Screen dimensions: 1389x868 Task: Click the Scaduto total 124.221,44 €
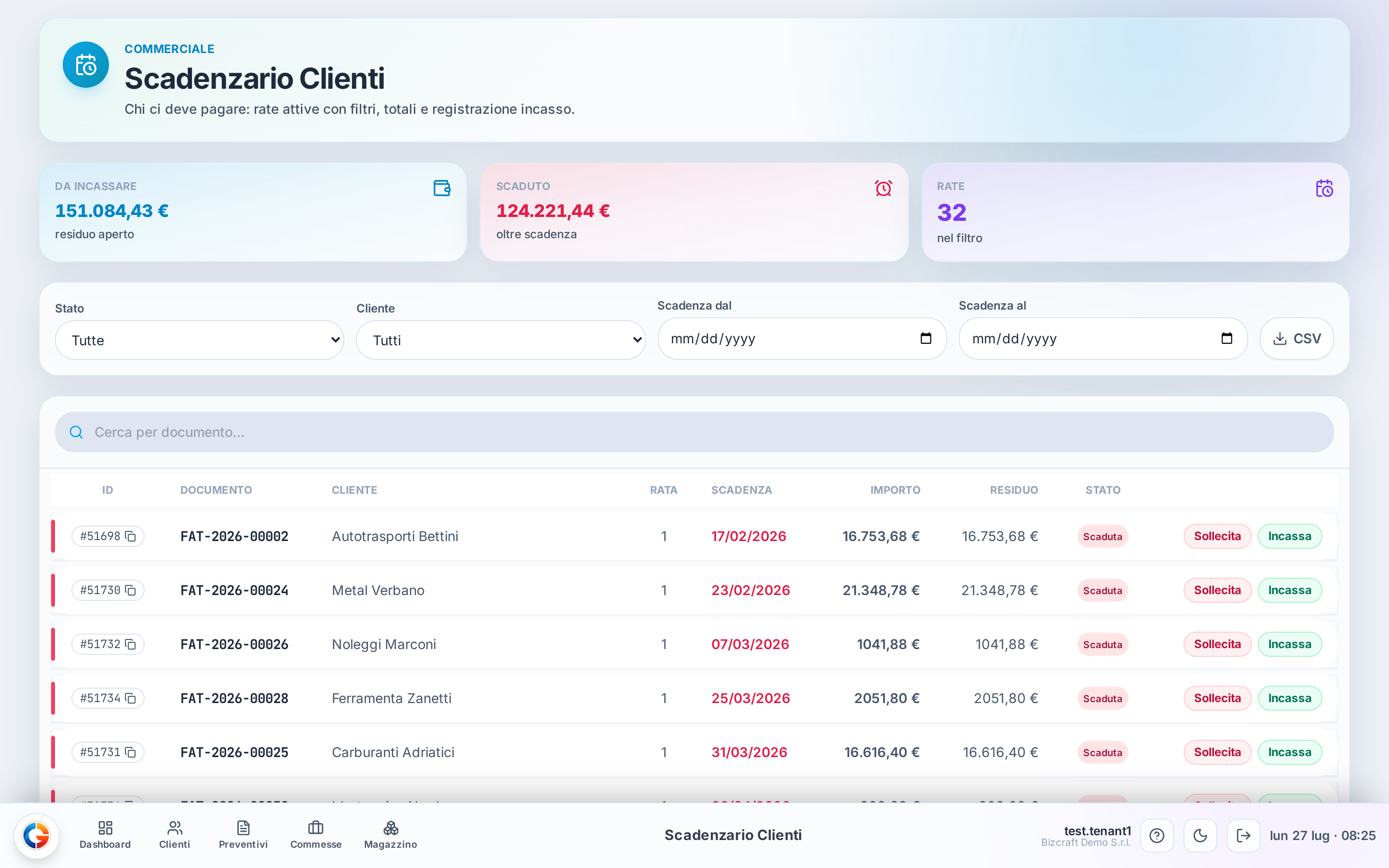pos(553,211)
